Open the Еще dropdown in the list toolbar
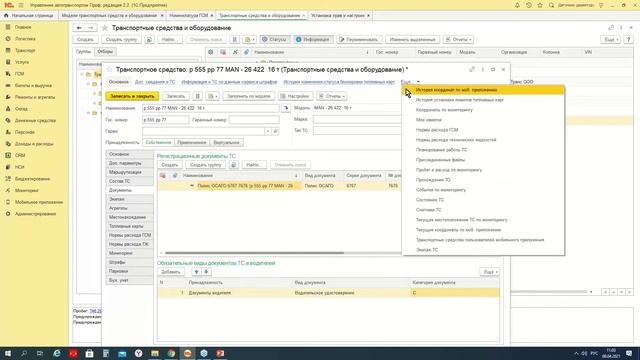This screenshot has width=640, height=360. tap(611, 40)
